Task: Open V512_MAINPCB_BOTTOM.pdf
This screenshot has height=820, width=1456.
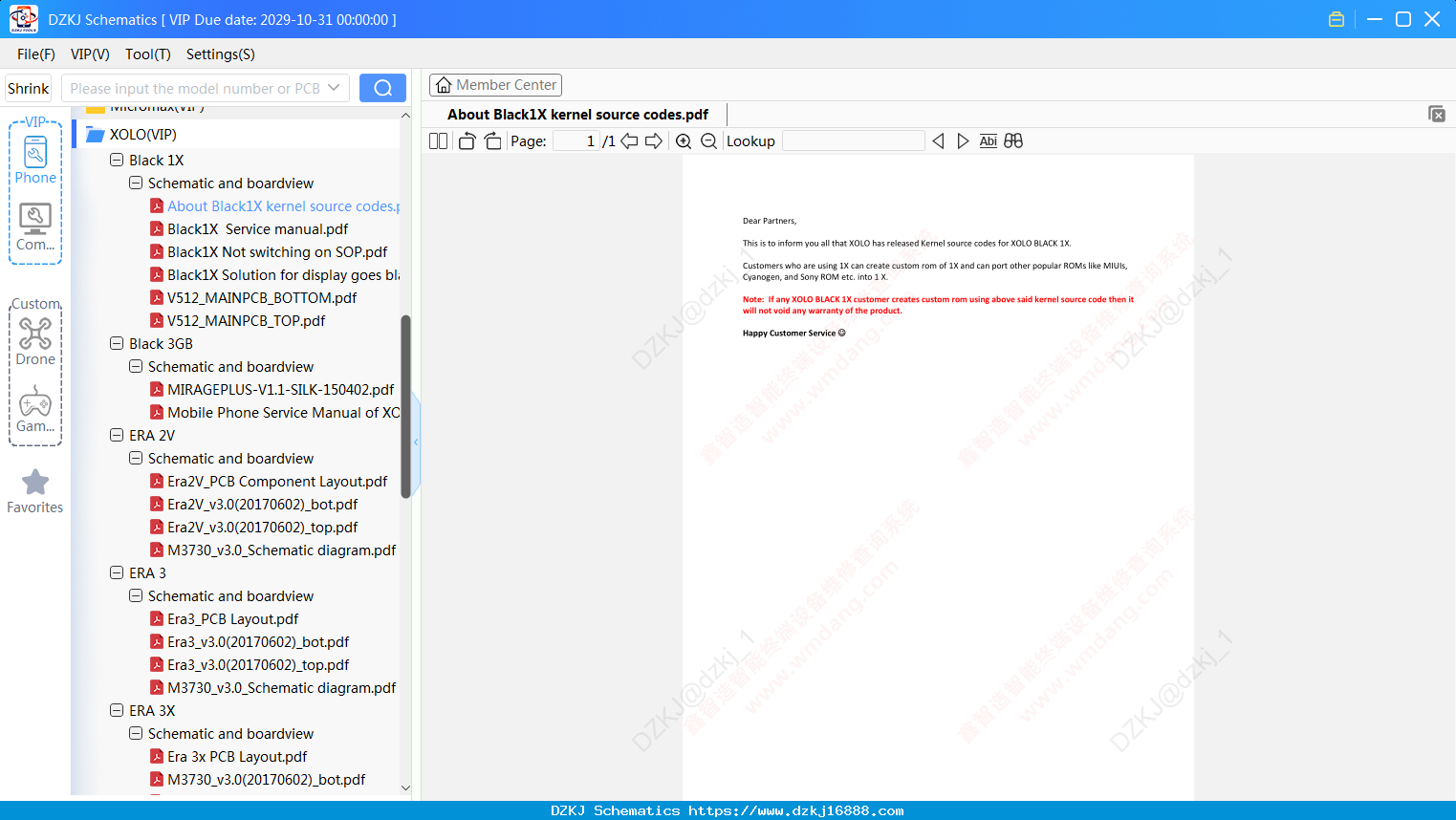Action: point(262,298)
